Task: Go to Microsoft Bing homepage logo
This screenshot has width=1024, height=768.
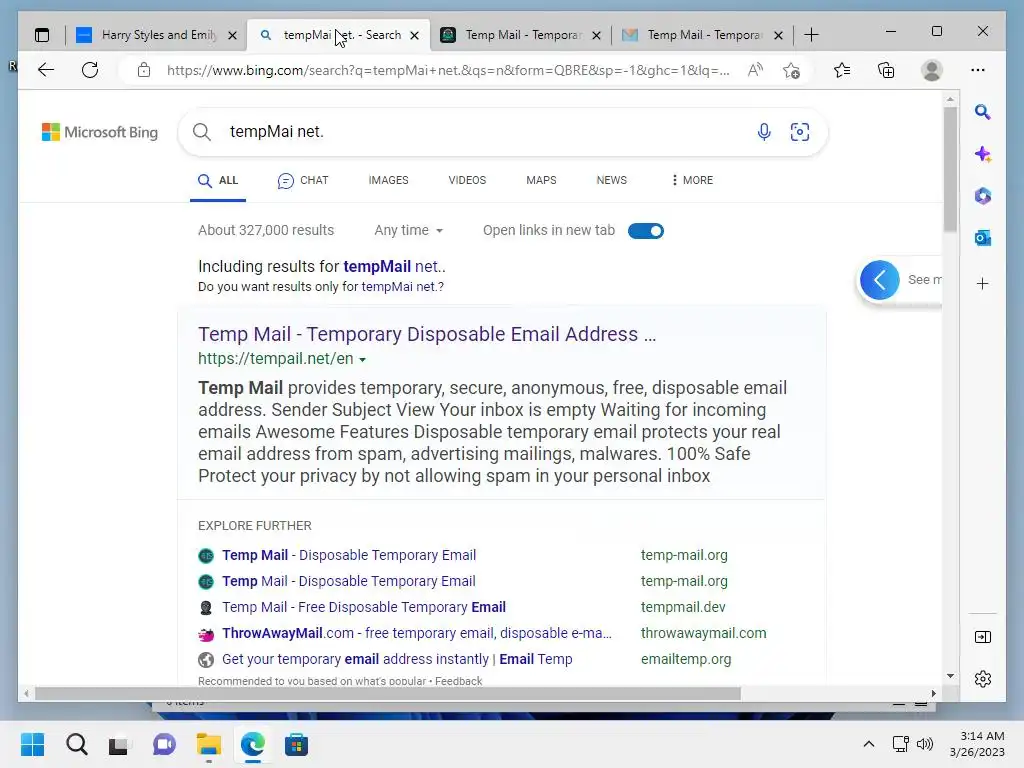Action: click(x=100, y=133)
